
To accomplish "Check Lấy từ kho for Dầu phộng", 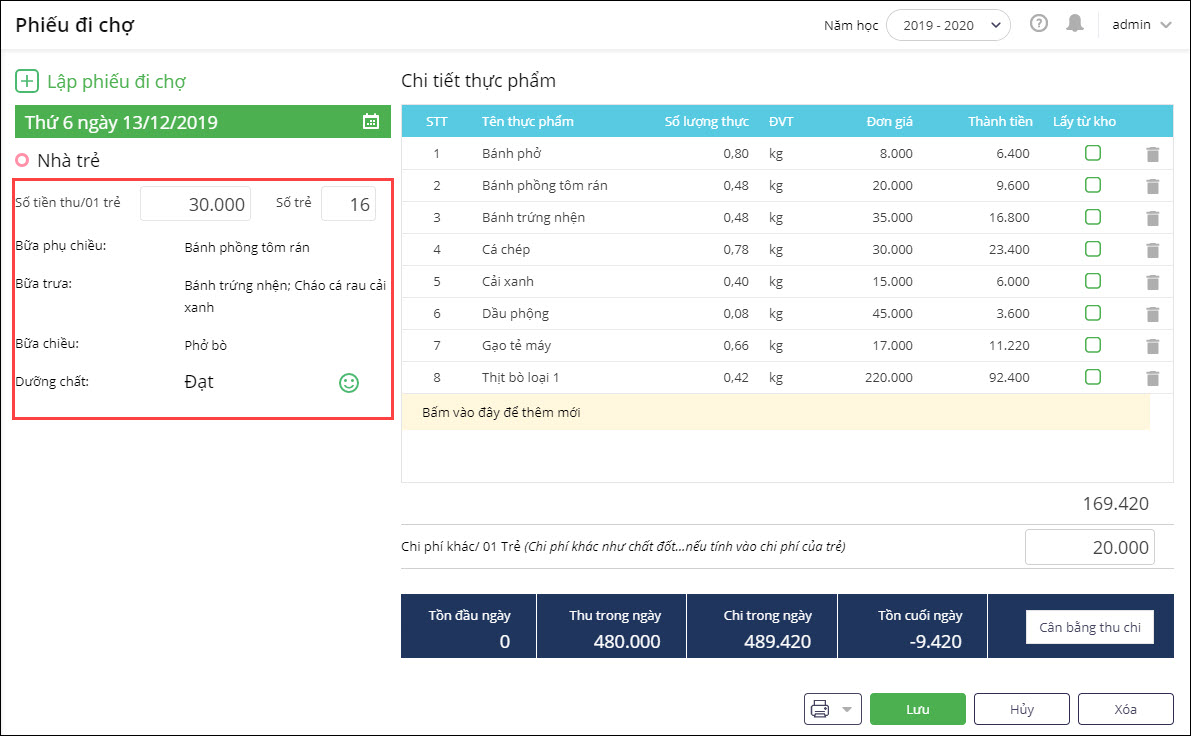I will click(x=1092, y=312).
